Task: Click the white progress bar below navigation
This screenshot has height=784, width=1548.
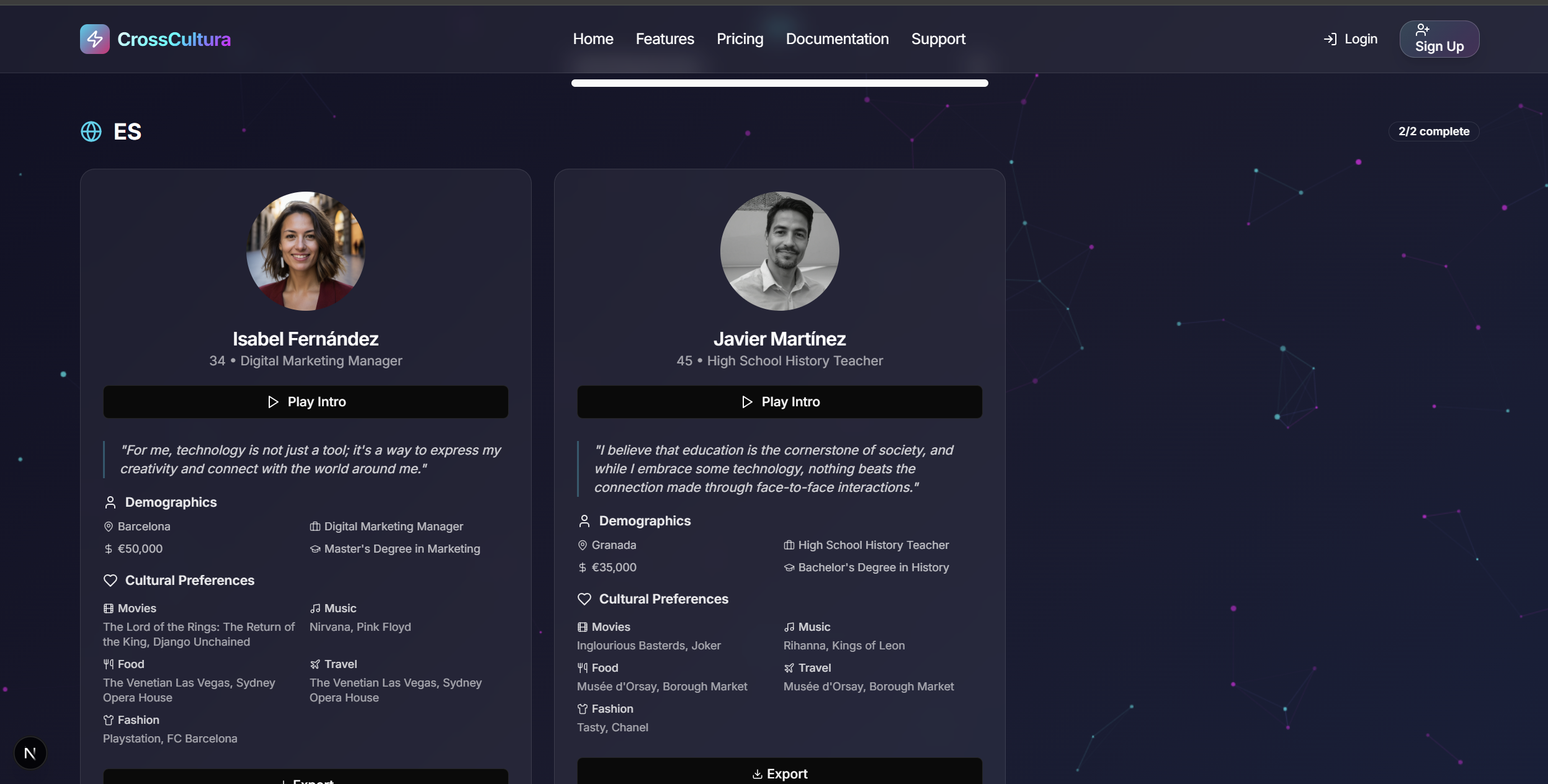Action: tap(779, 83)
